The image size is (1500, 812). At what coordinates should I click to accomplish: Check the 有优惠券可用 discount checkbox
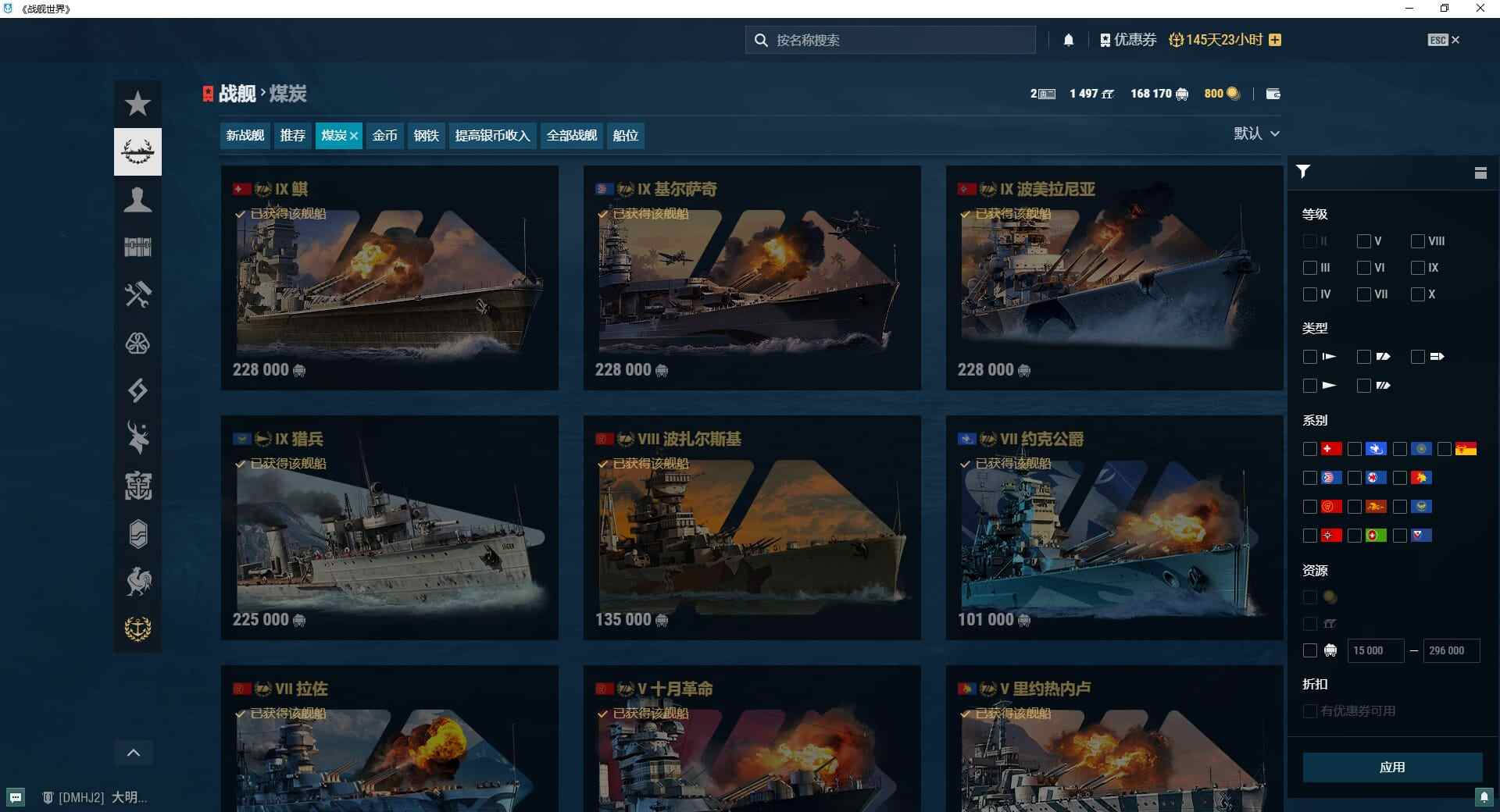1310,710
